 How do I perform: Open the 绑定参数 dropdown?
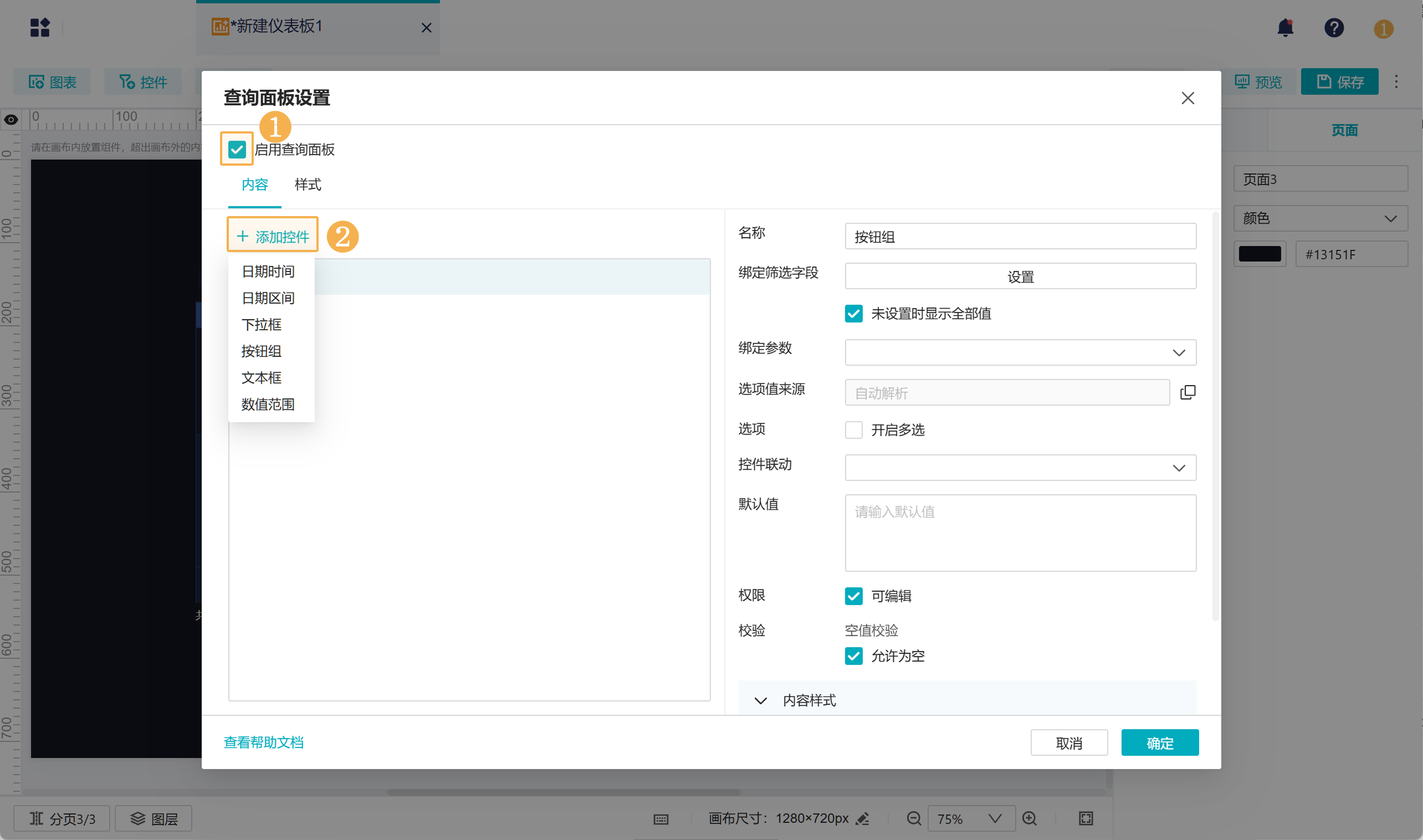tap(1020, 352)
